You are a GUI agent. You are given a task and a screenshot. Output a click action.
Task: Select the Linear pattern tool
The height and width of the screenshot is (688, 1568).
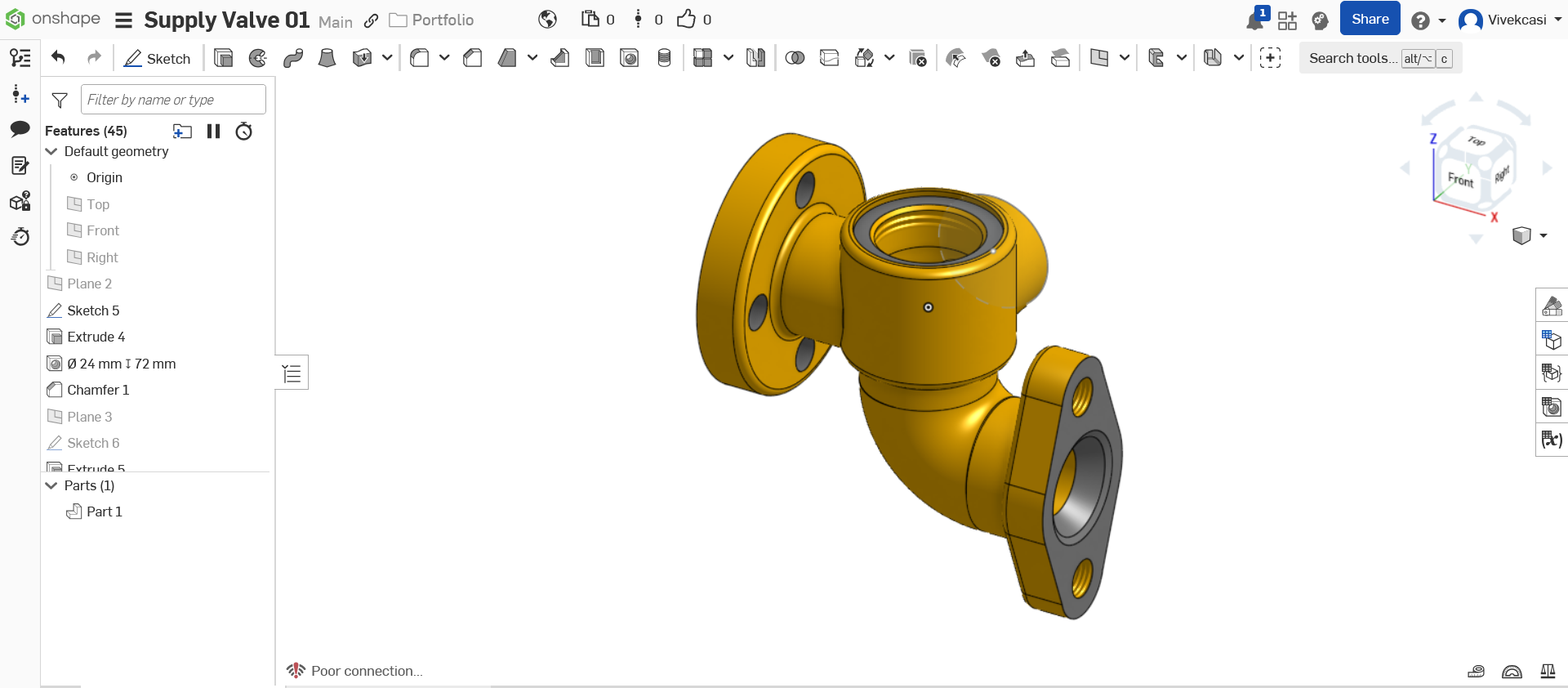click(702, 58)
